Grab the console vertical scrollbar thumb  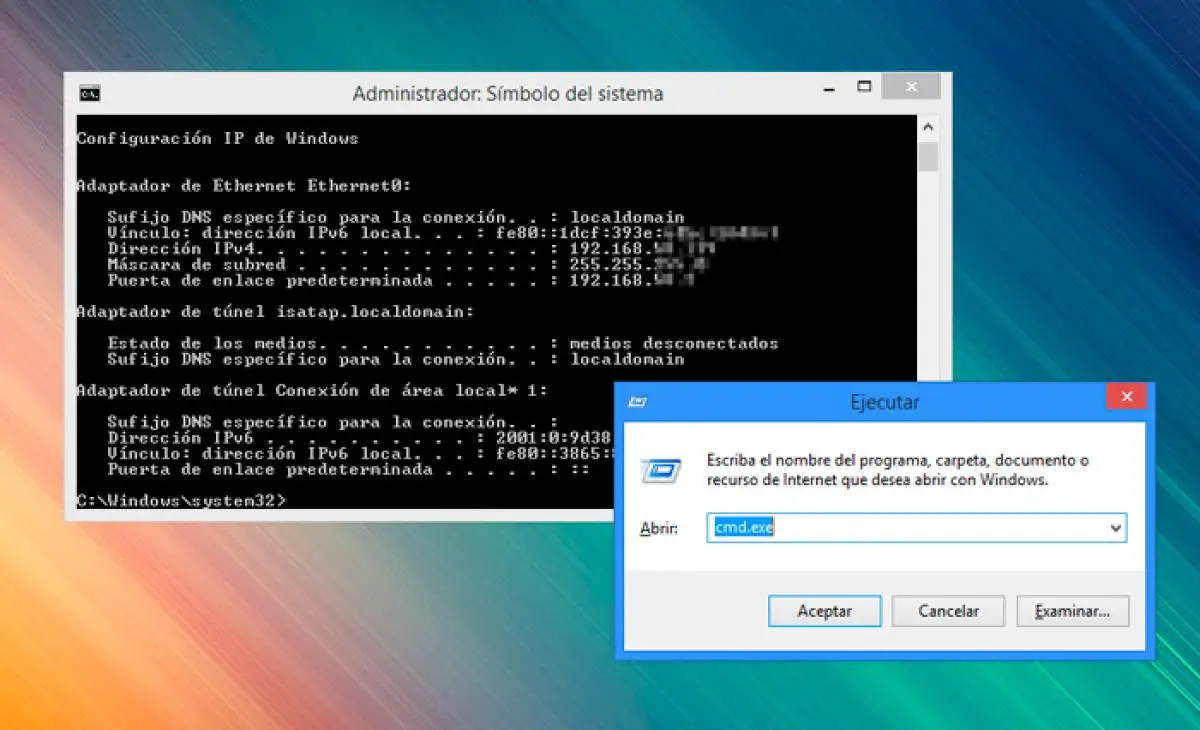[x=928, y=157]
